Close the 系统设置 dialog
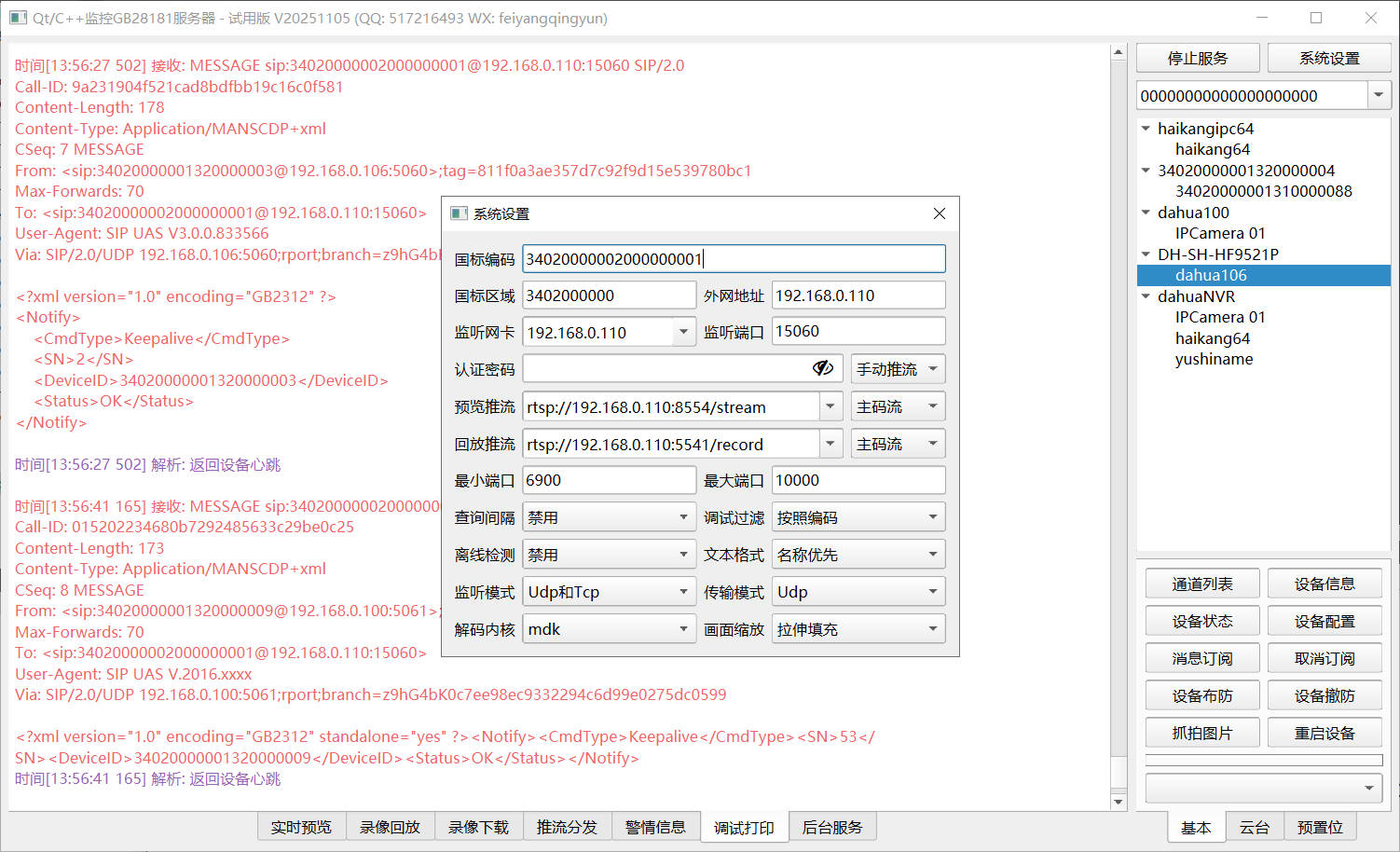Screen dimensions: 1400x852 pyautogui.click(x=940, y=213)
